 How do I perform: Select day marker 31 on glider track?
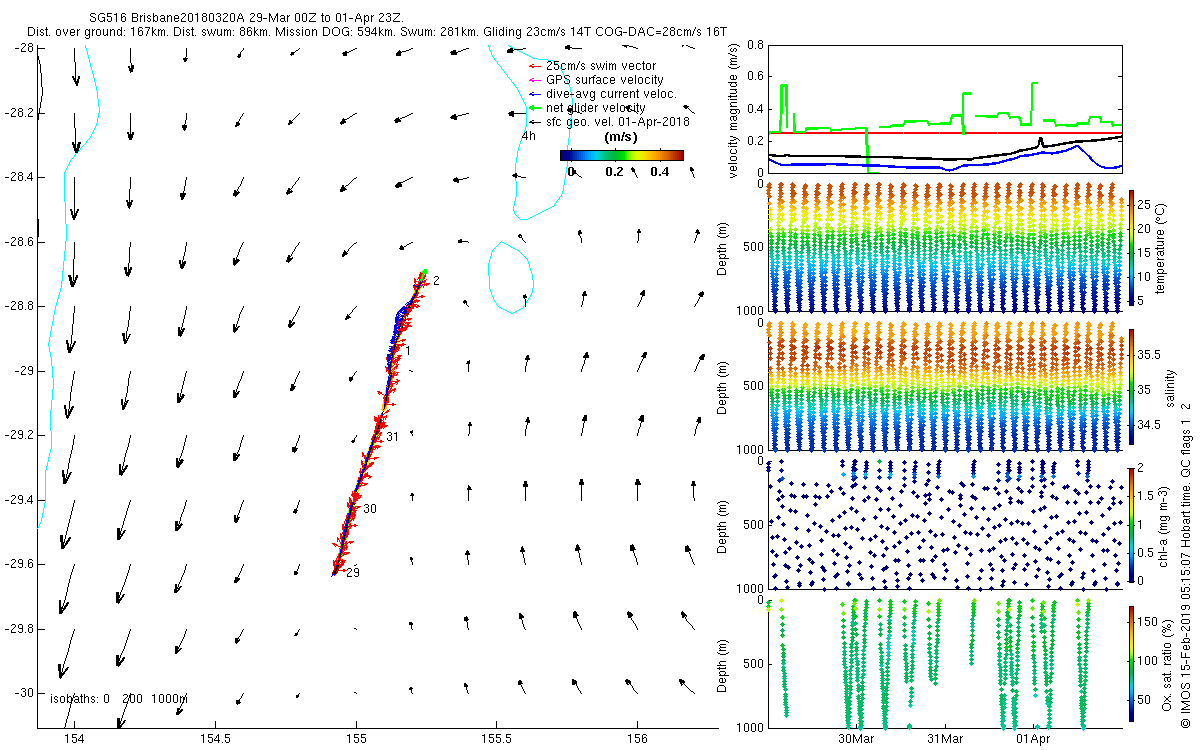coord(392,437)
